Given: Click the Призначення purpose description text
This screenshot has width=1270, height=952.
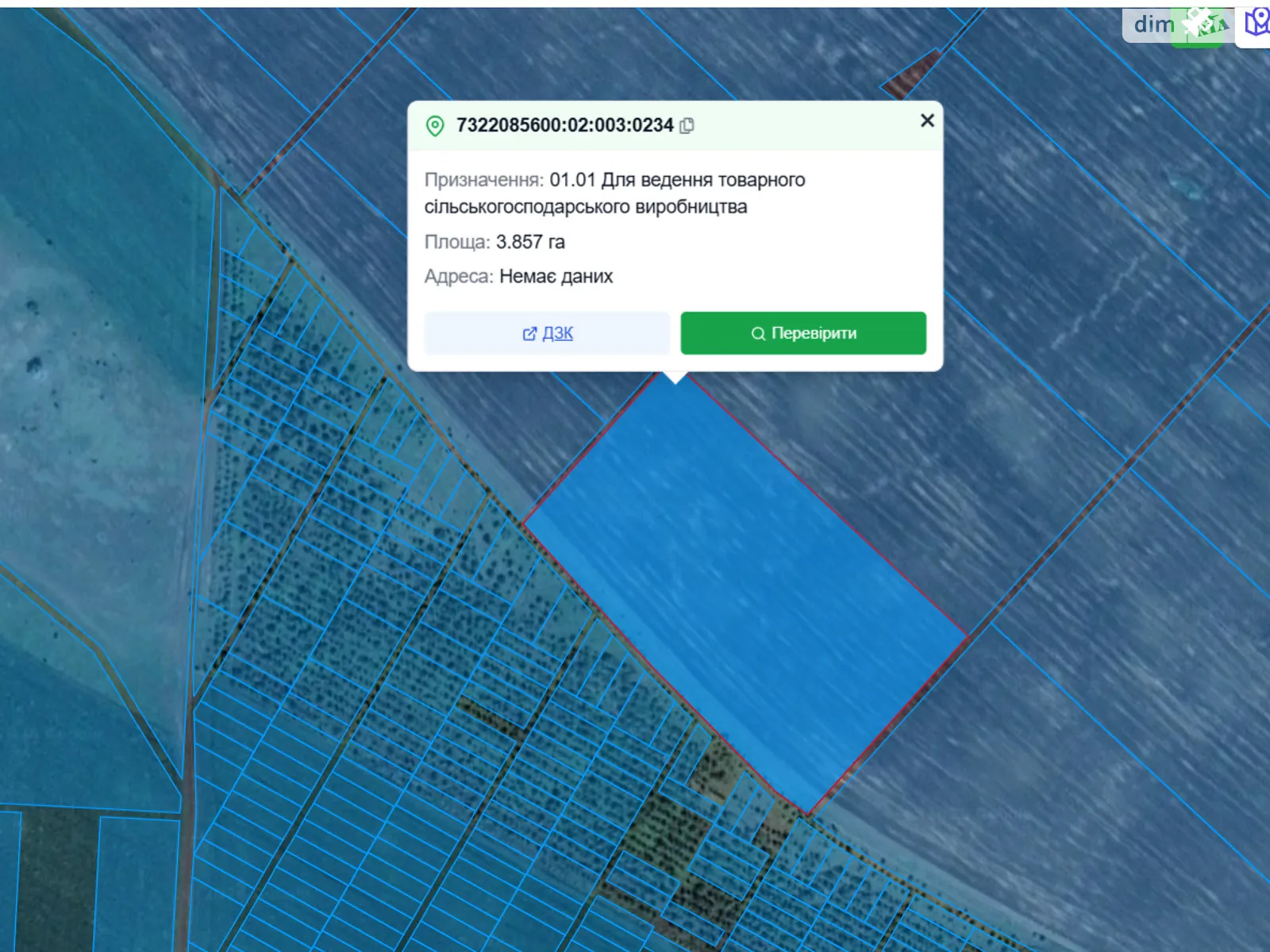Looking at the screenshot, I should [614, 194].
